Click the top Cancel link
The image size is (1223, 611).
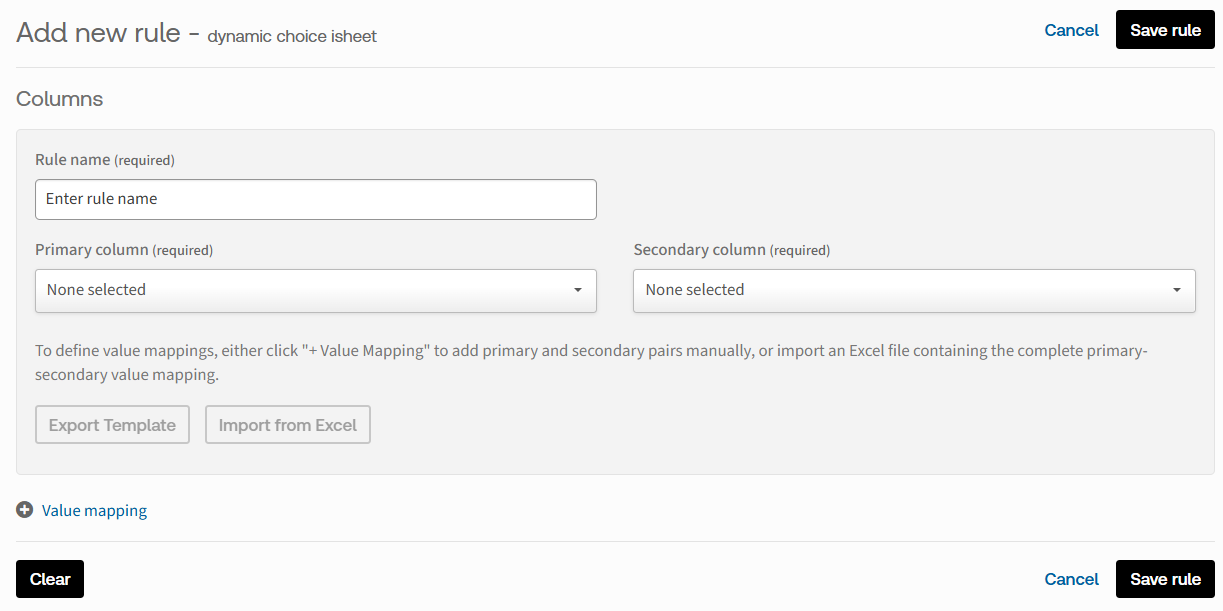[x=1071, y=30]
